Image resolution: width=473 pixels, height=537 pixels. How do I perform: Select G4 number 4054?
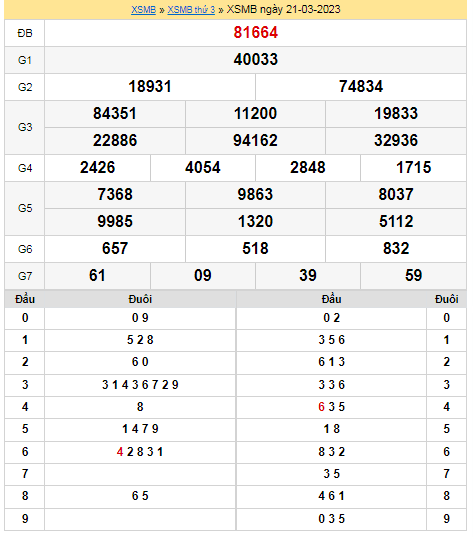203,168
